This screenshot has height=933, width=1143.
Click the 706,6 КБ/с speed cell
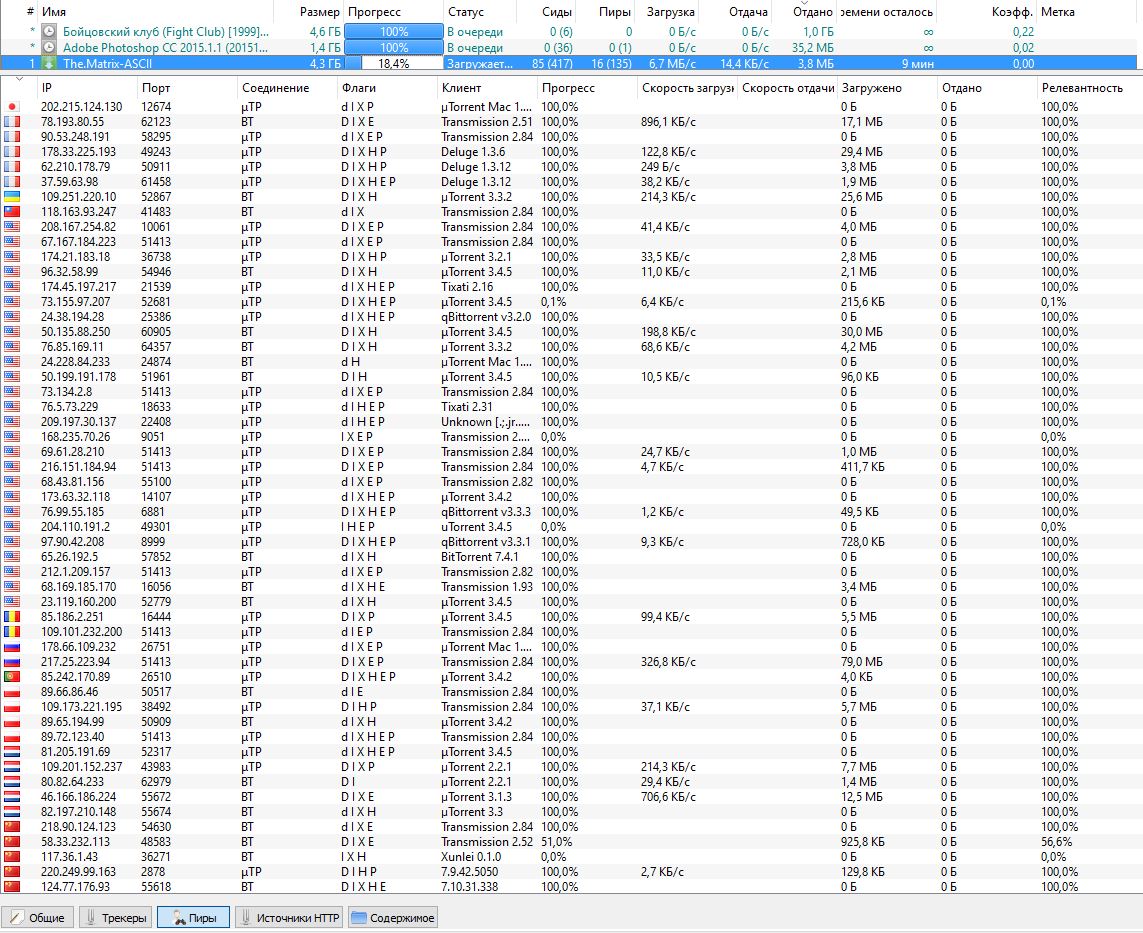[x=668, y=797]
